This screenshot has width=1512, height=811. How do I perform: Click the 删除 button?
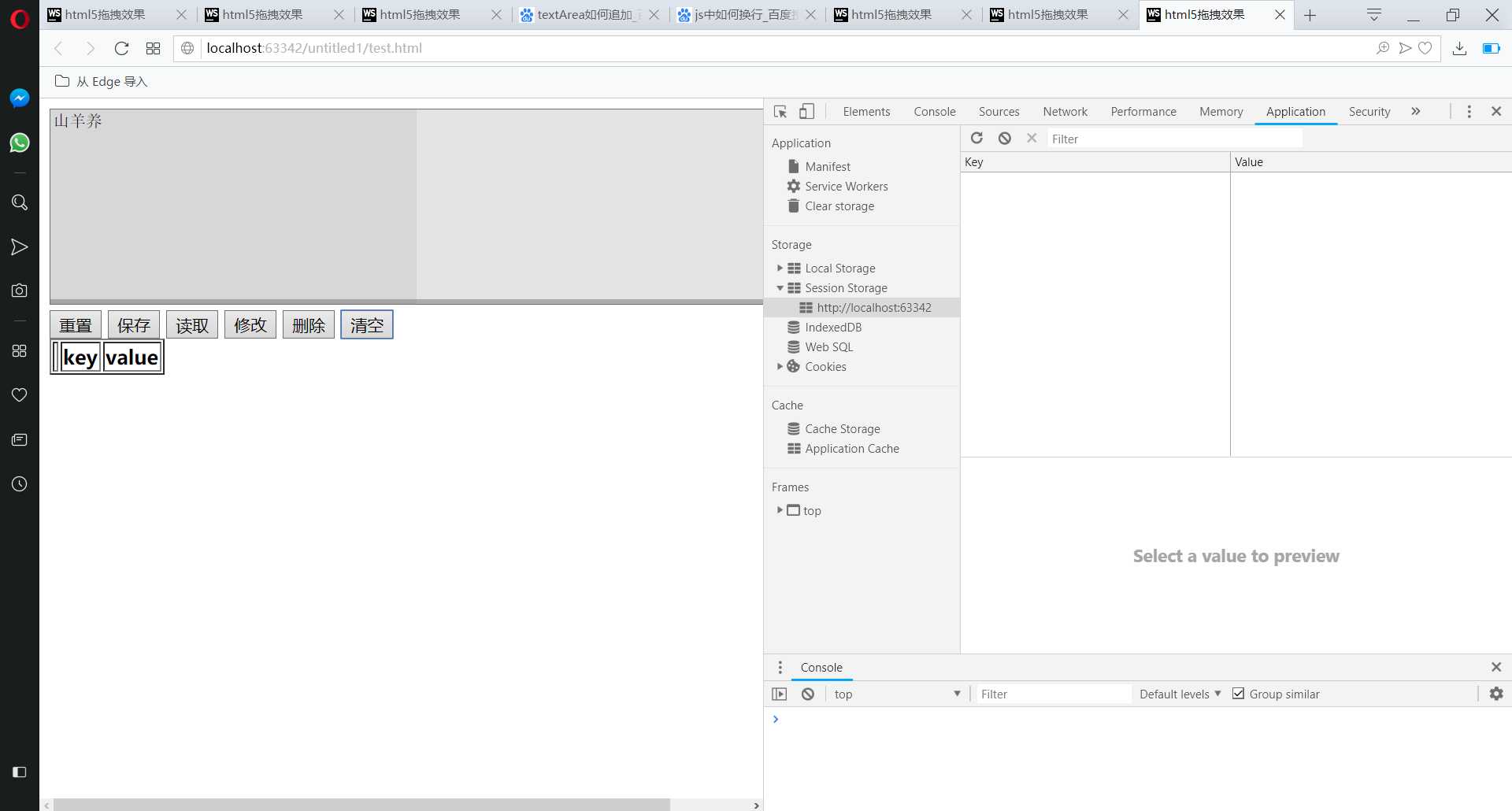point(309,324)
